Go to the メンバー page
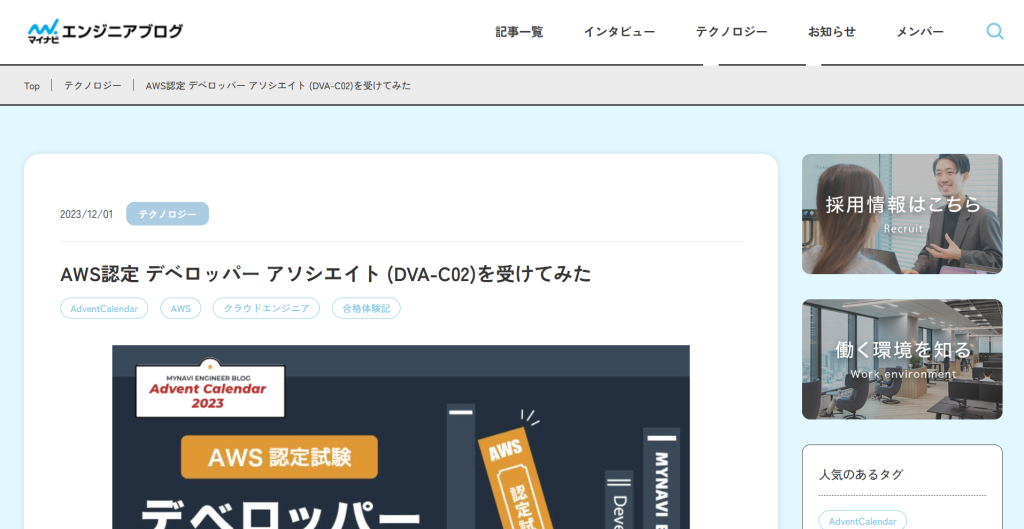This screenshot has height=529, width=1024. point(920,31)
